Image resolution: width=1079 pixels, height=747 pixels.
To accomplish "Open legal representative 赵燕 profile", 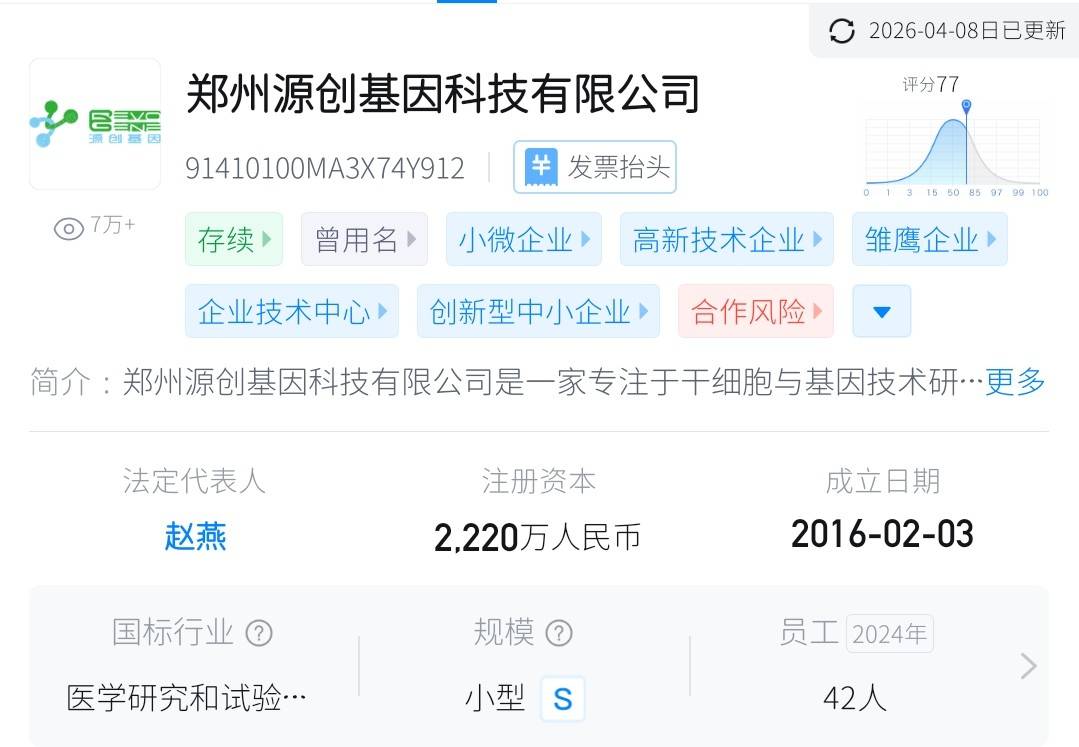I will (x=195, y=537).
